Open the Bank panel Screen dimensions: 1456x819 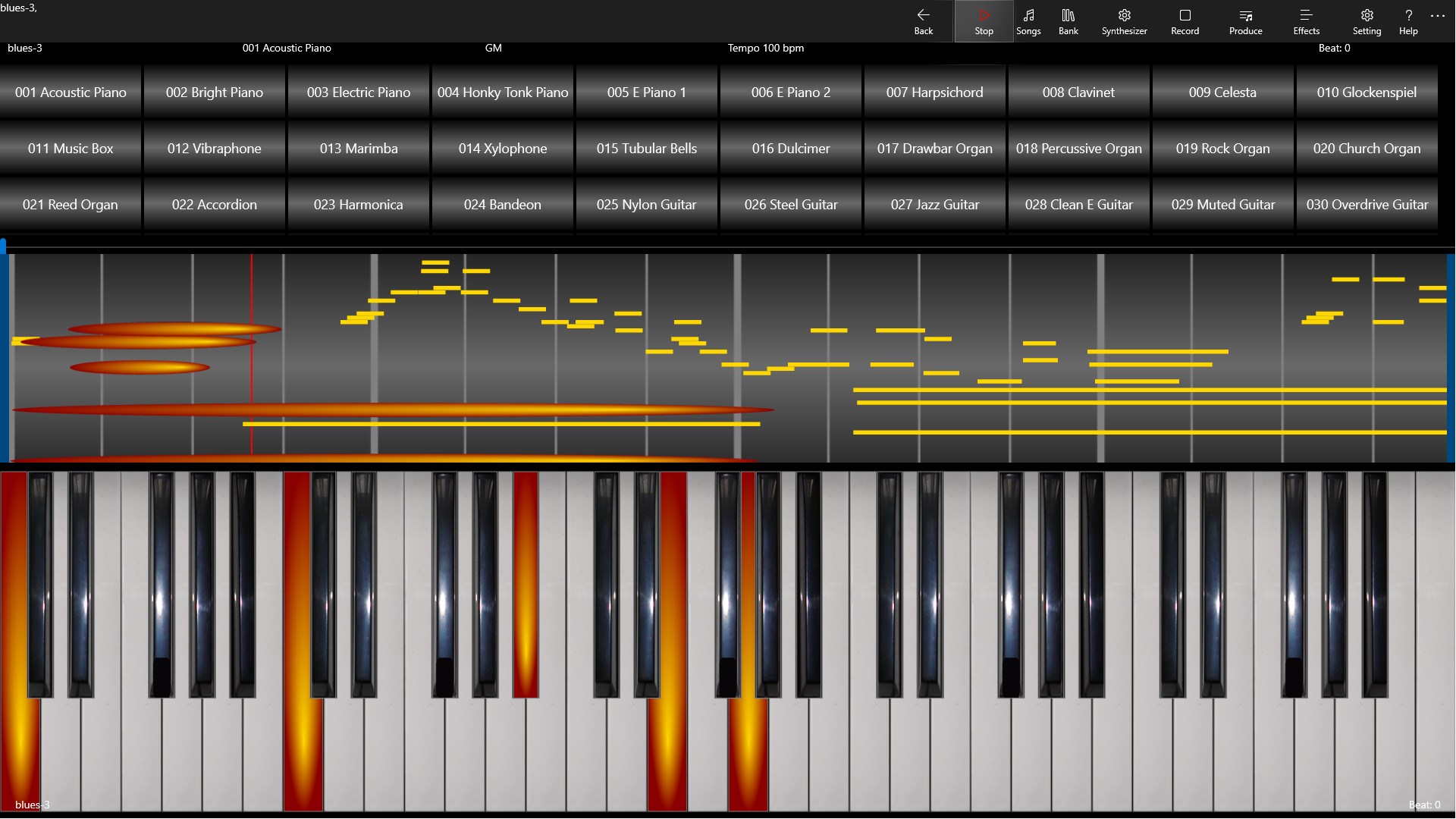(1068, 21)
